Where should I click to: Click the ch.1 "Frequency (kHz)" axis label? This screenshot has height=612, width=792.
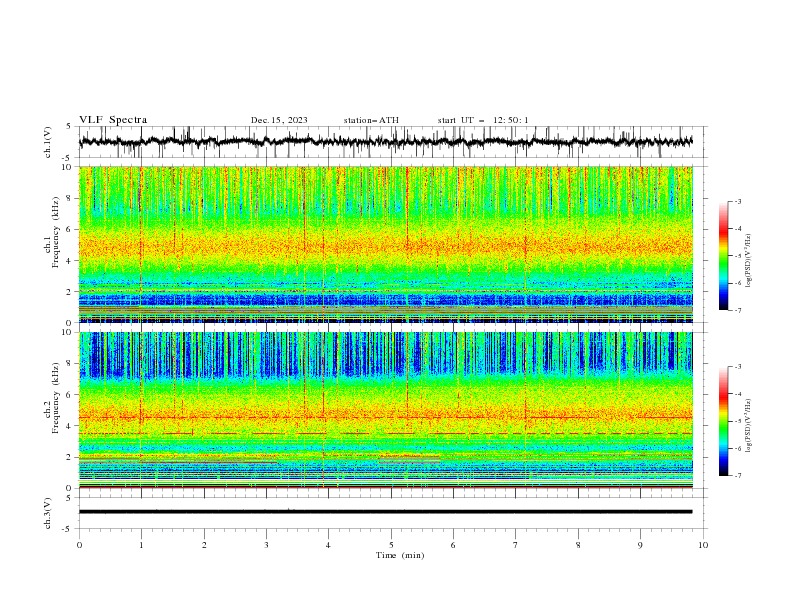tap(55, 232)
